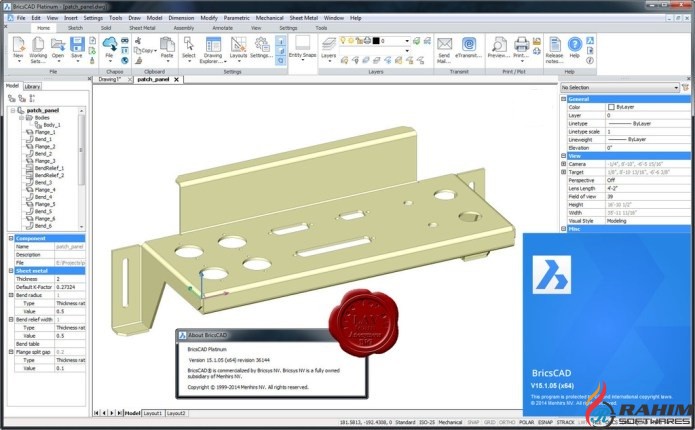Viewport: 695px width, 430px height.
Task: Collapse the Bodies tree node
Action: coord(21,117)
